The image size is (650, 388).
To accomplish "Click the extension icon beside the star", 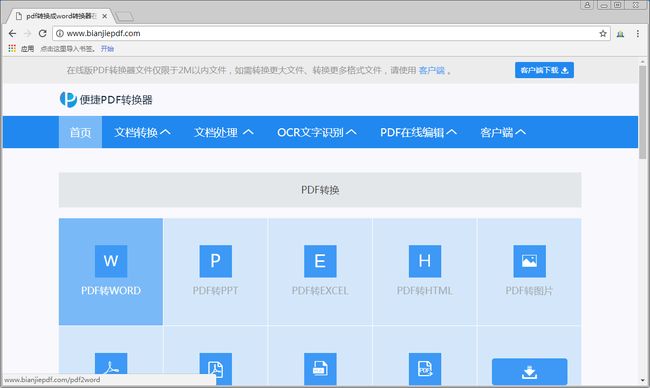I will 620,34.
